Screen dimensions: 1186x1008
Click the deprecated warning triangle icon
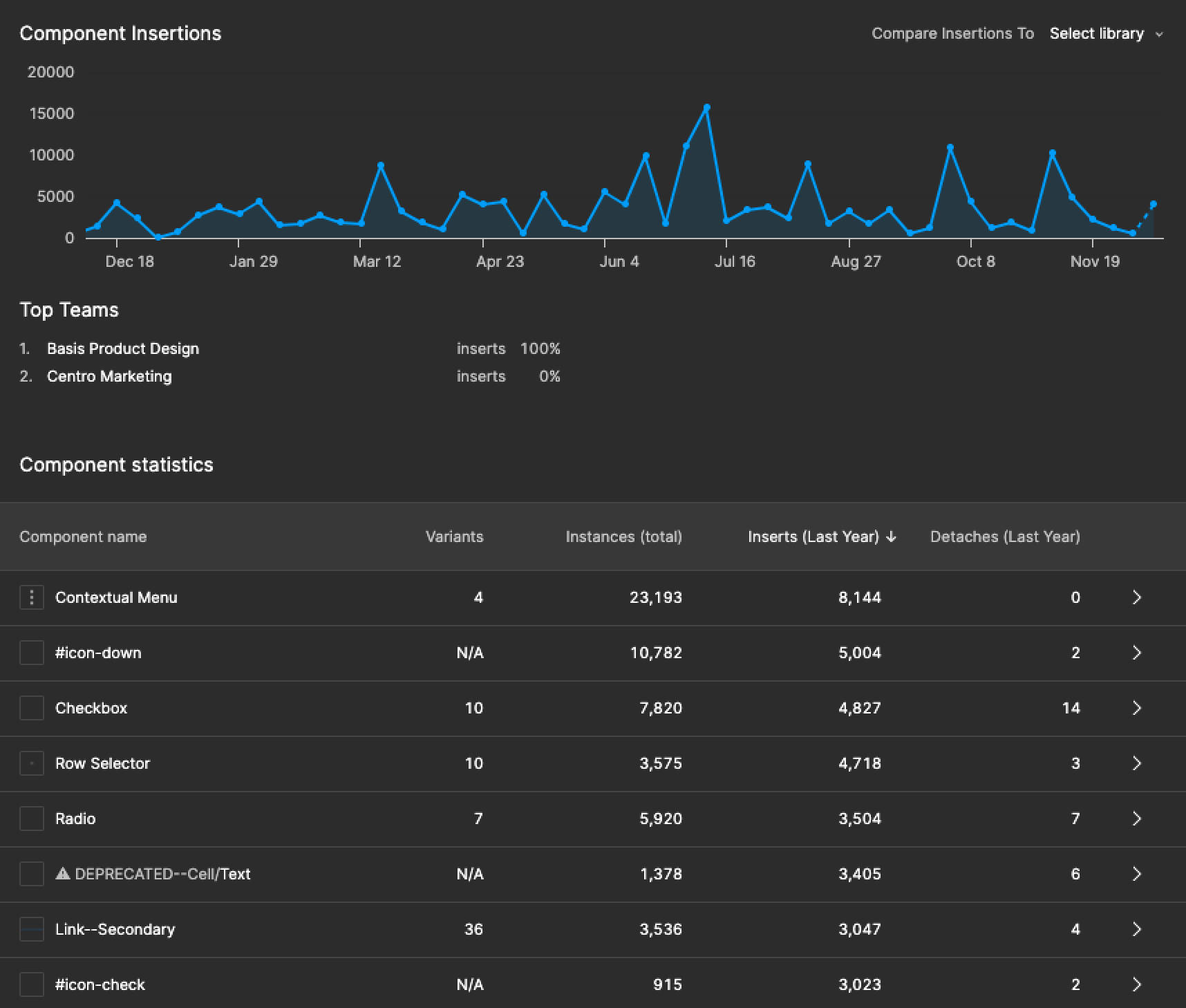point(63,874)
